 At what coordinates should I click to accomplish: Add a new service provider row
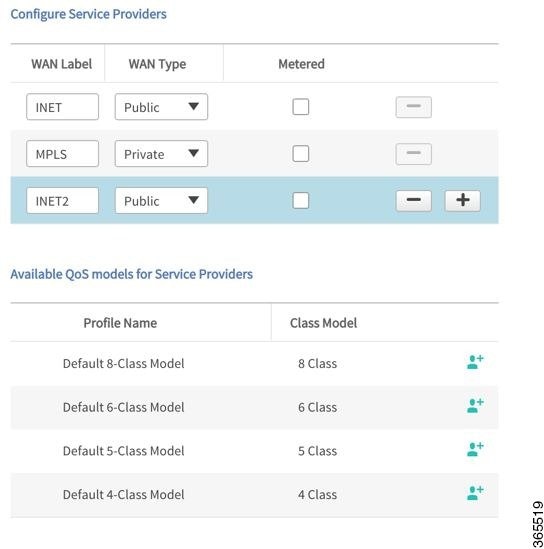pyautogui.click(x=462, y=201)
